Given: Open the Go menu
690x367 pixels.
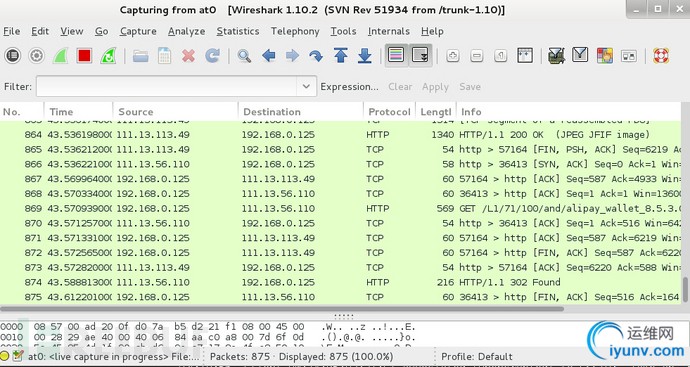Looking at the screenshot, I should click(x=102, y=31).
